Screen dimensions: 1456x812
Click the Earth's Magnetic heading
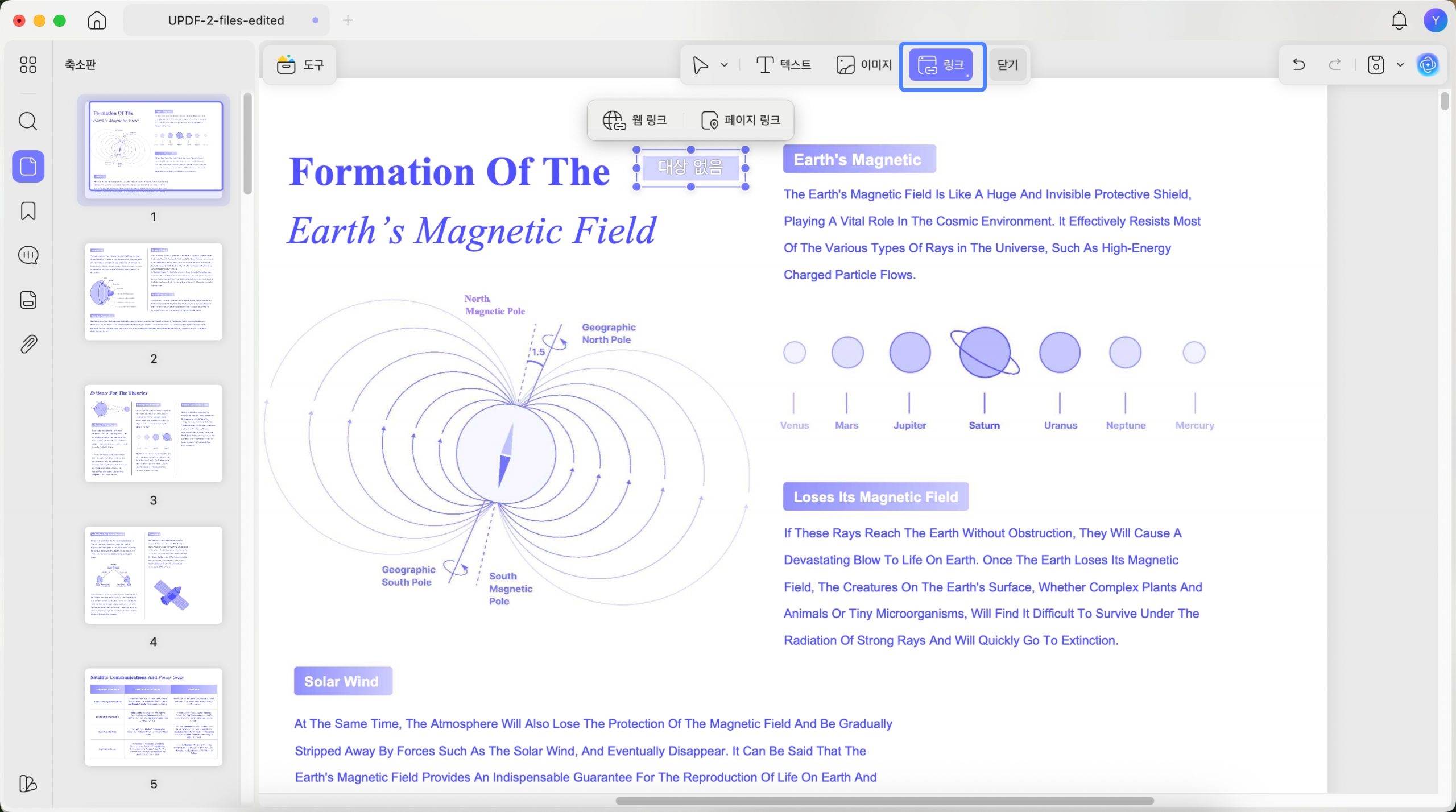(x=859, y=159)
